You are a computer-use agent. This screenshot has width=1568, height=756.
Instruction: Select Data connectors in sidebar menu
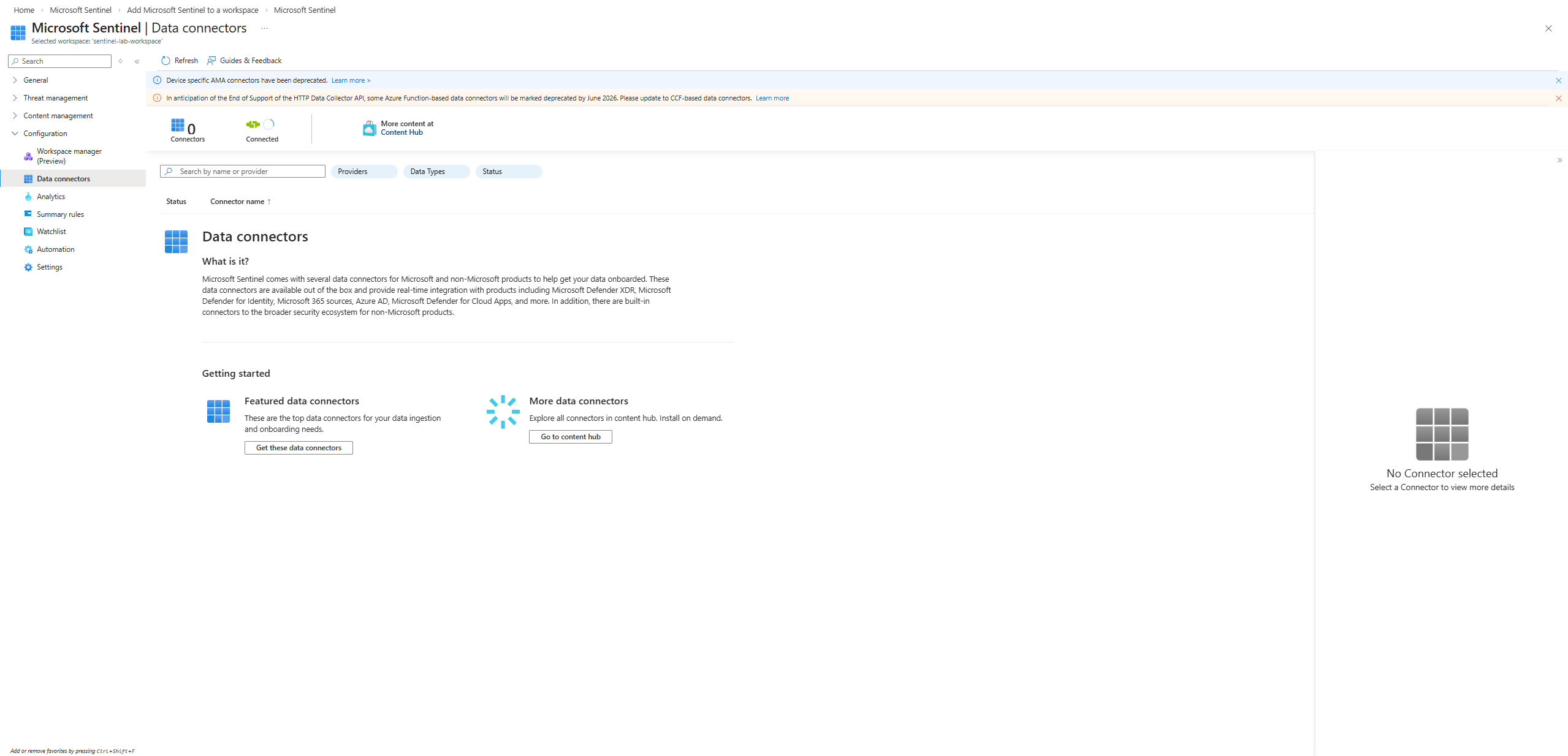63,179
